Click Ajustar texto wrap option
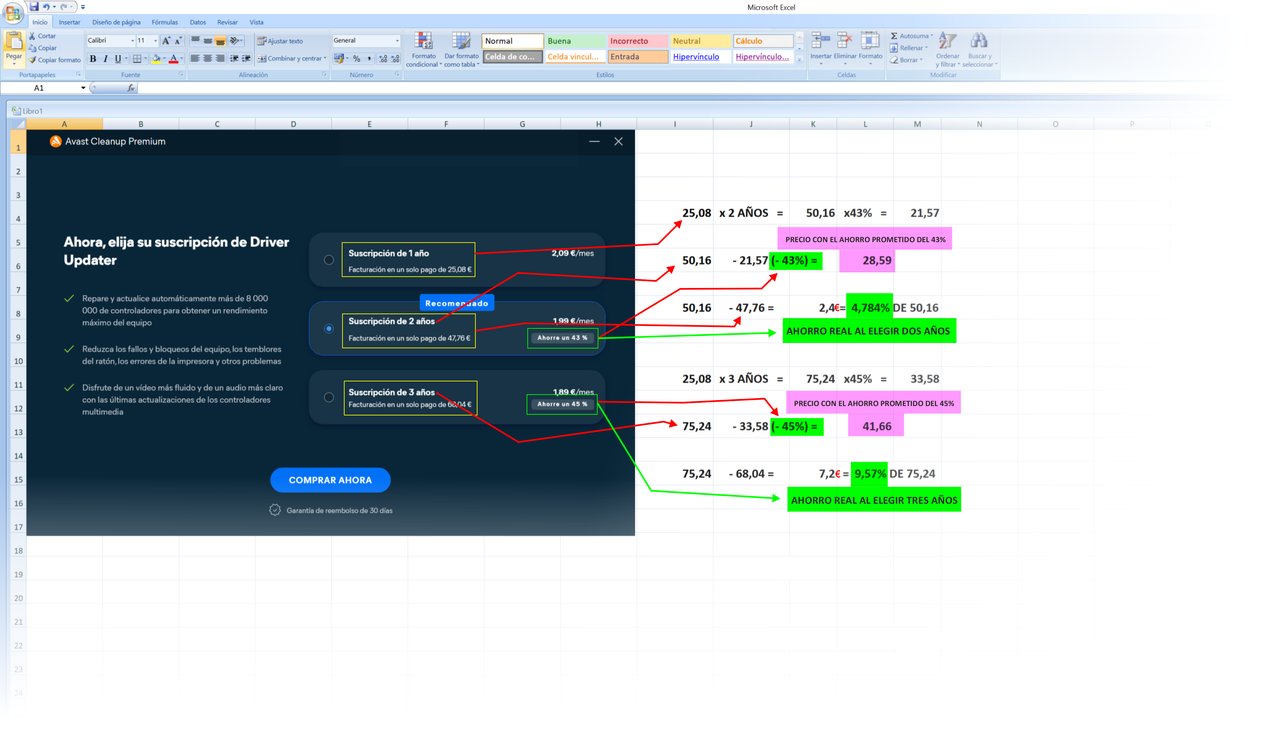 point(280,41)
